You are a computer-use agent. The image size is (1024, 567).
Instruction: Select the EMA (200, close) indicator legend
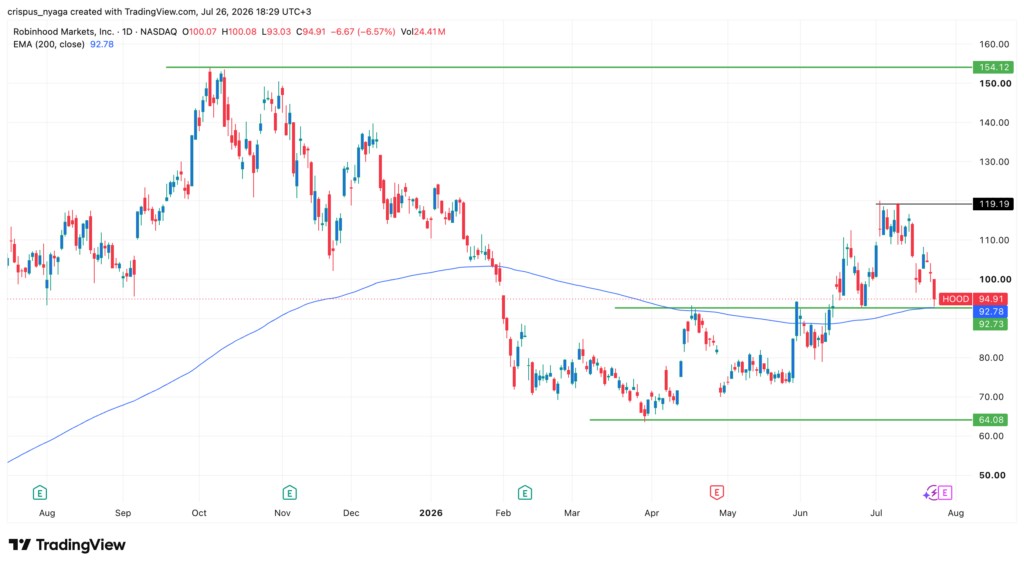(49, 44)
